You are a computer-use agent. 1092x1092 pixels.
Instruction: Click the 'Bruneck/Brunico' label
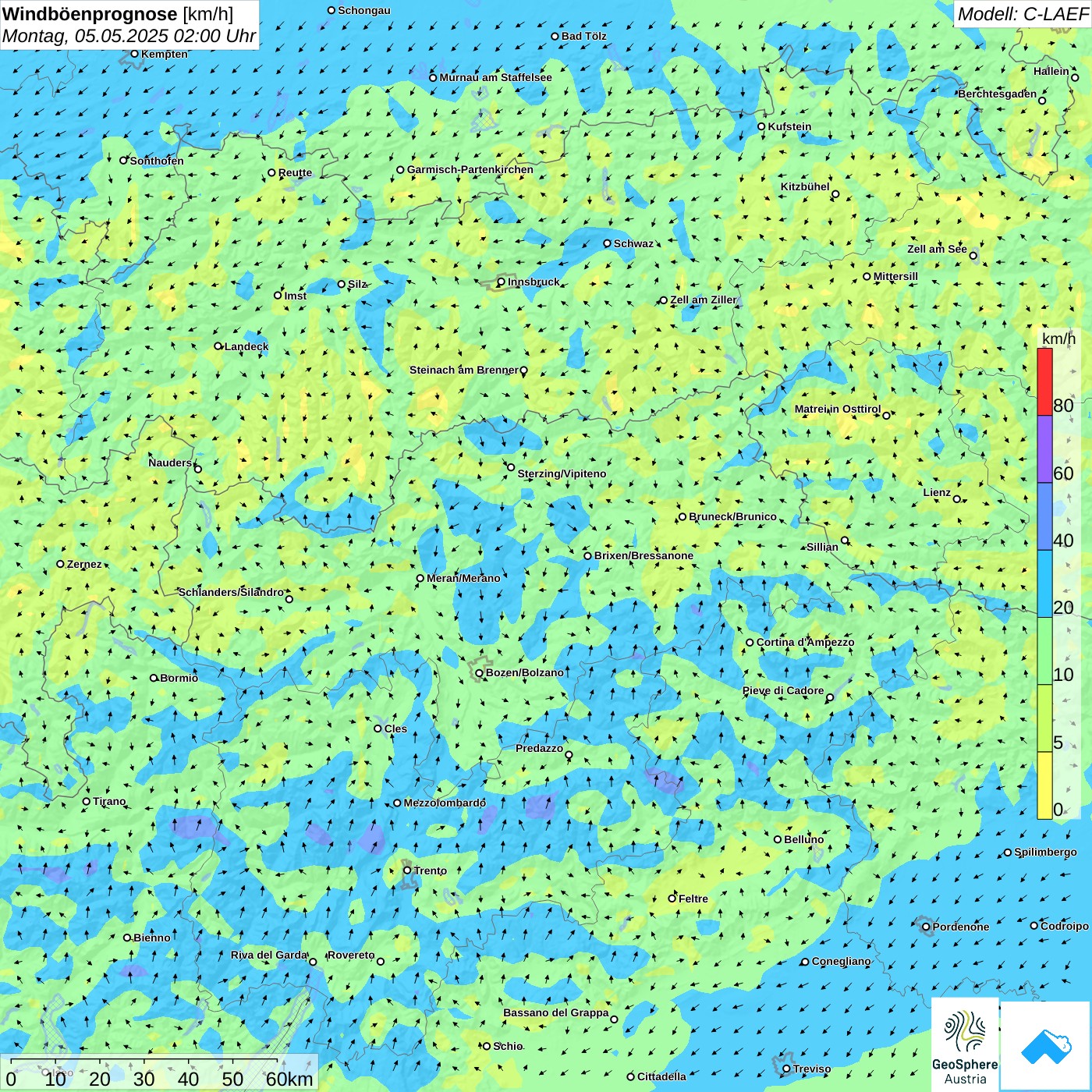pyautogui.click(x=732, y=516)
